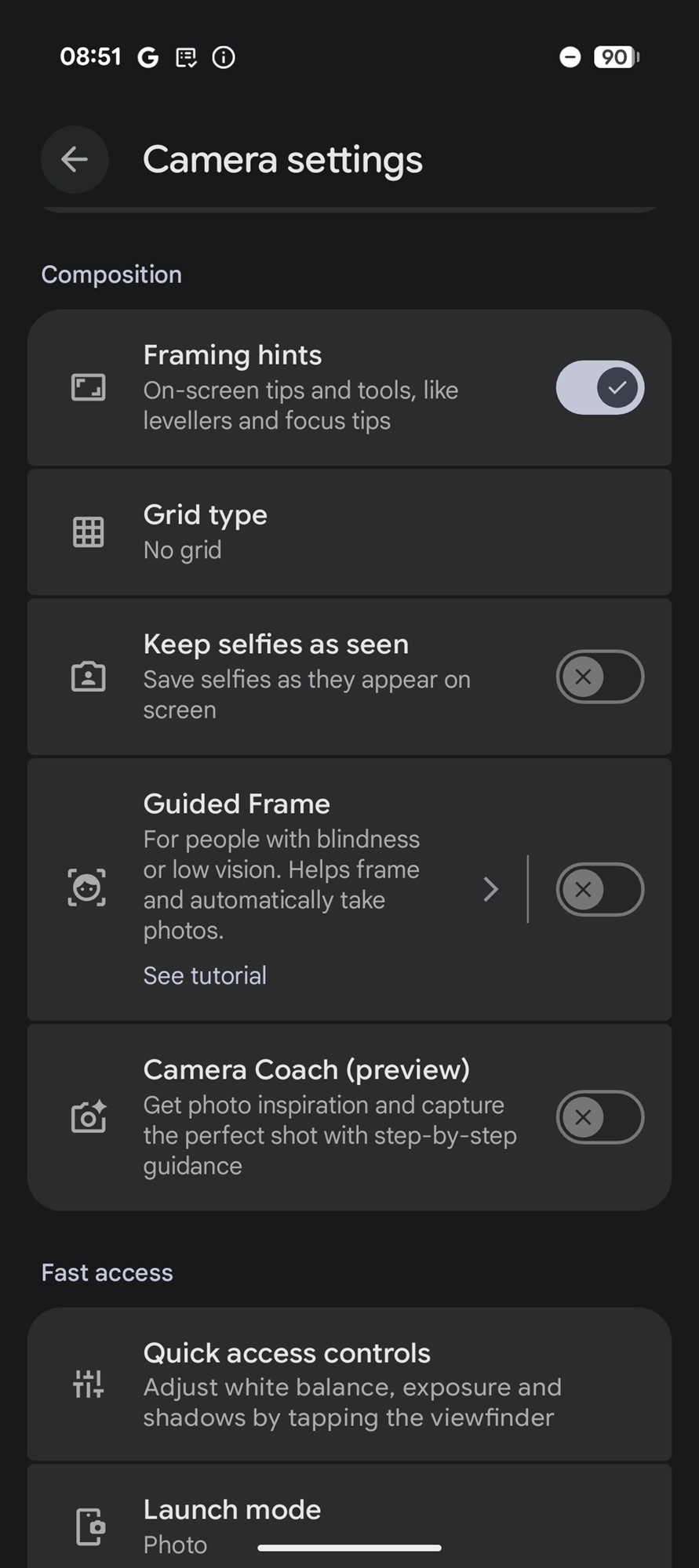Tap the Framing hints frame icon

point(88,387)
